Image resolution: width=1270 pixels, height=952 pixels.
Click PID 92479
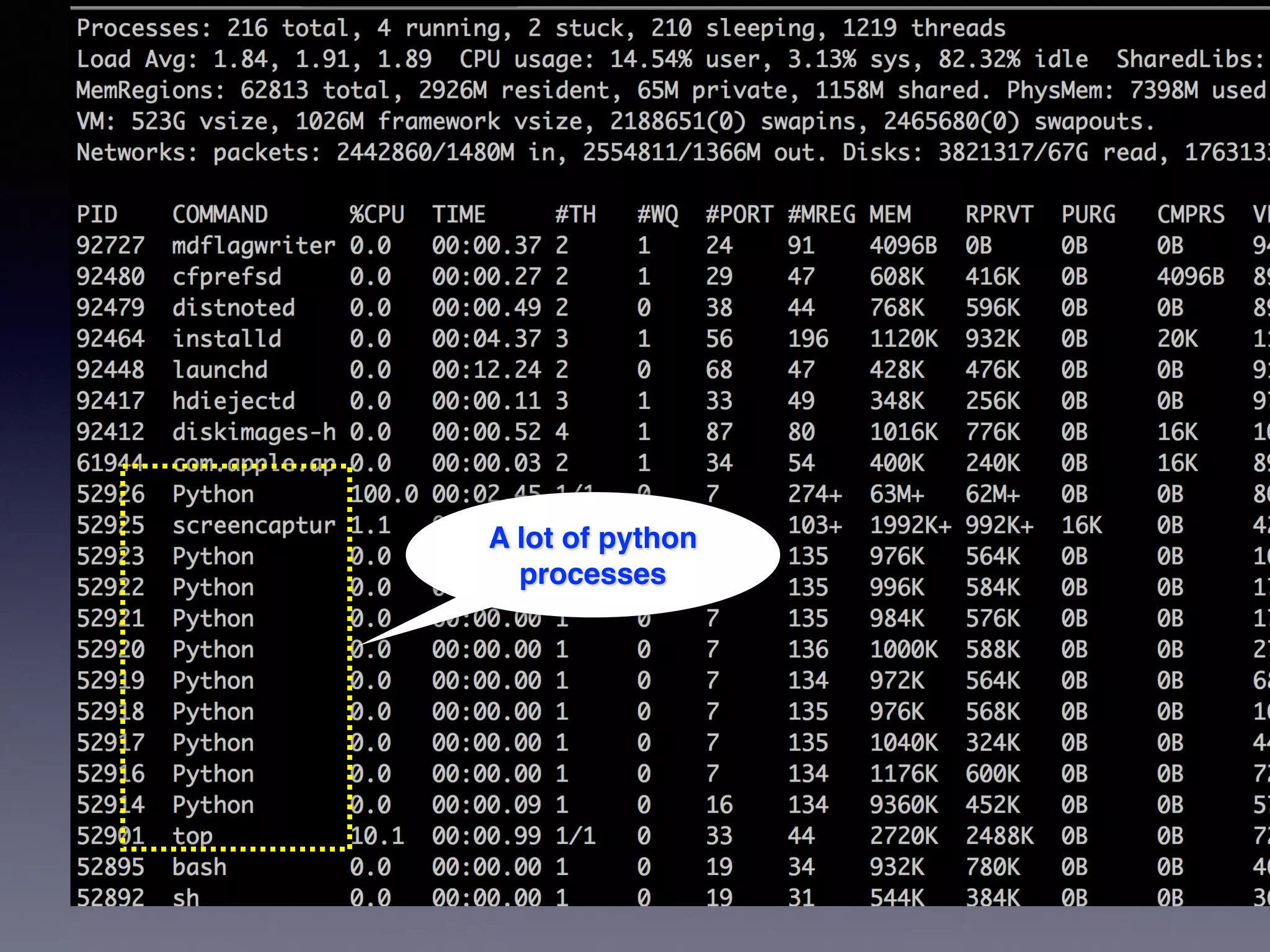(x=110, y=308)
